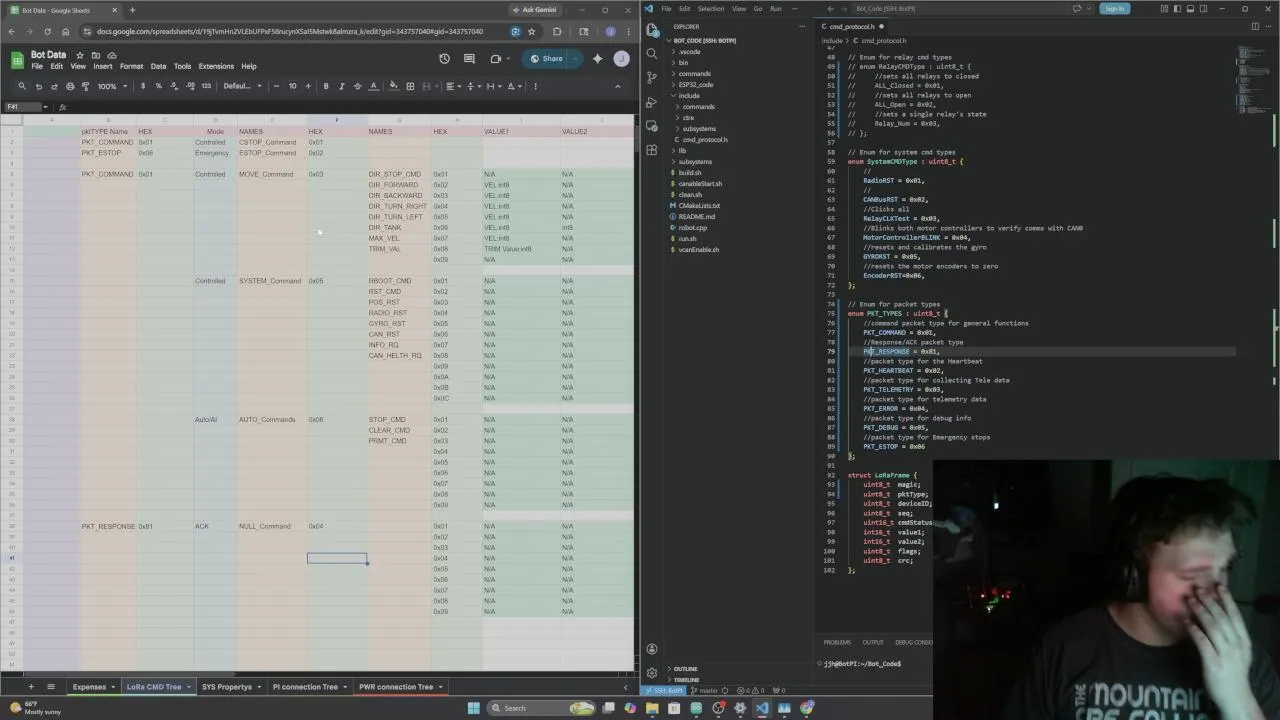Screen dimensions: 1280x720
Task: Add a new sheet with plus button
Action: pos(31,687)
